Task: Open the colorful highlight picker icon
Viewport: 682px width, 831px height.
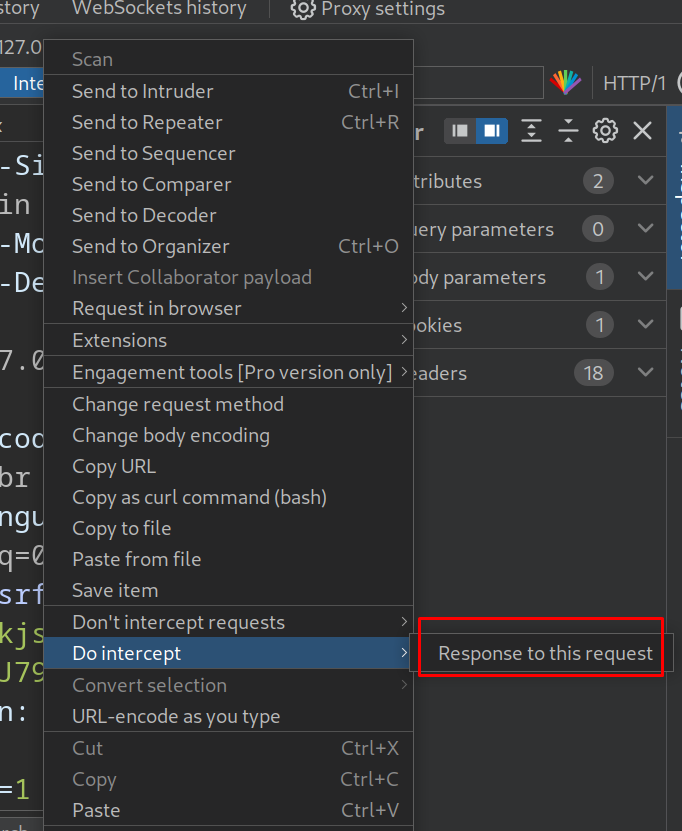Action: pyautogui.click(x=565, y=82)
